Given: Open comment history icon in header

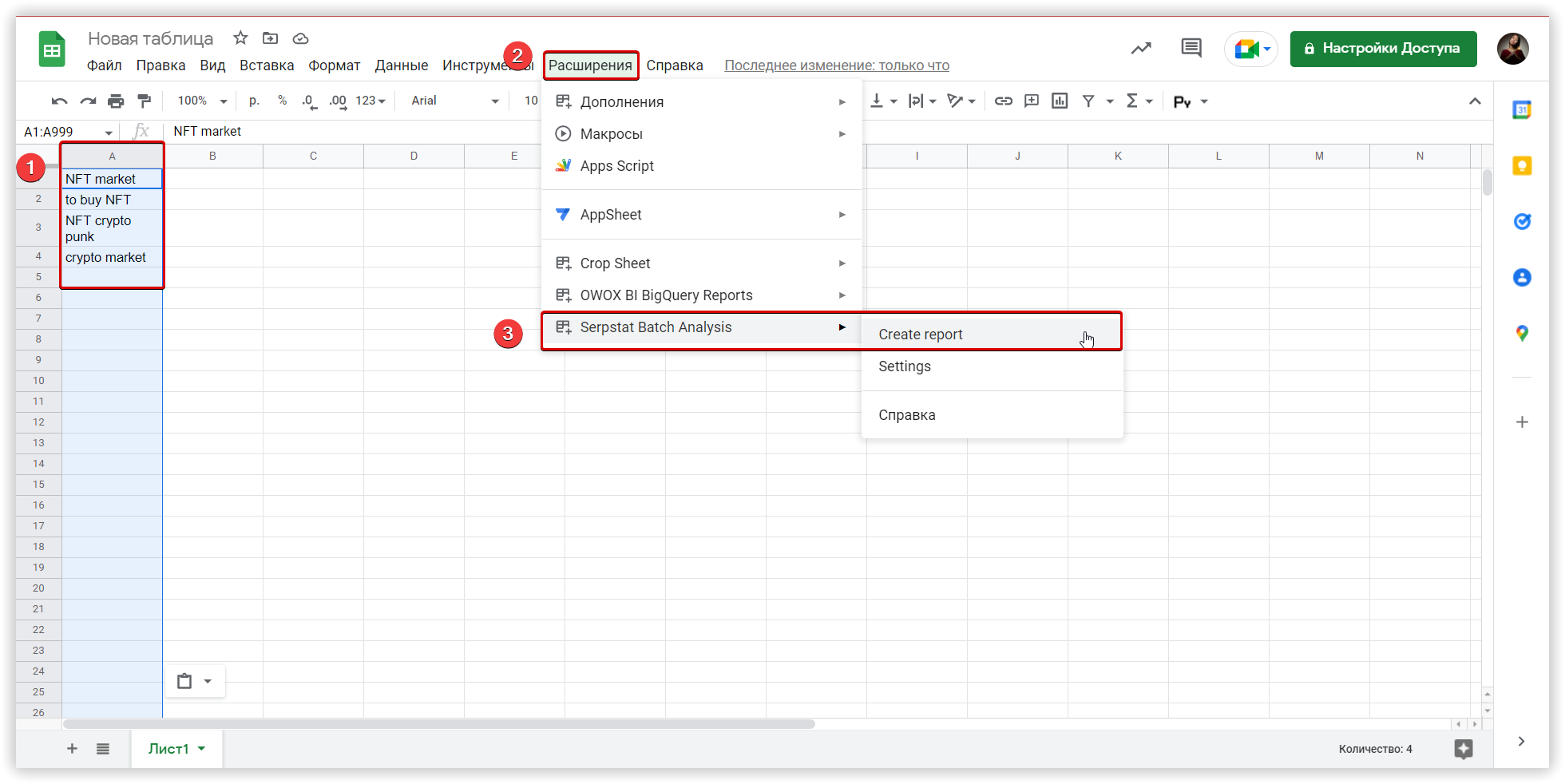Looking at the screenshot, I should (x=1191, y=48).
